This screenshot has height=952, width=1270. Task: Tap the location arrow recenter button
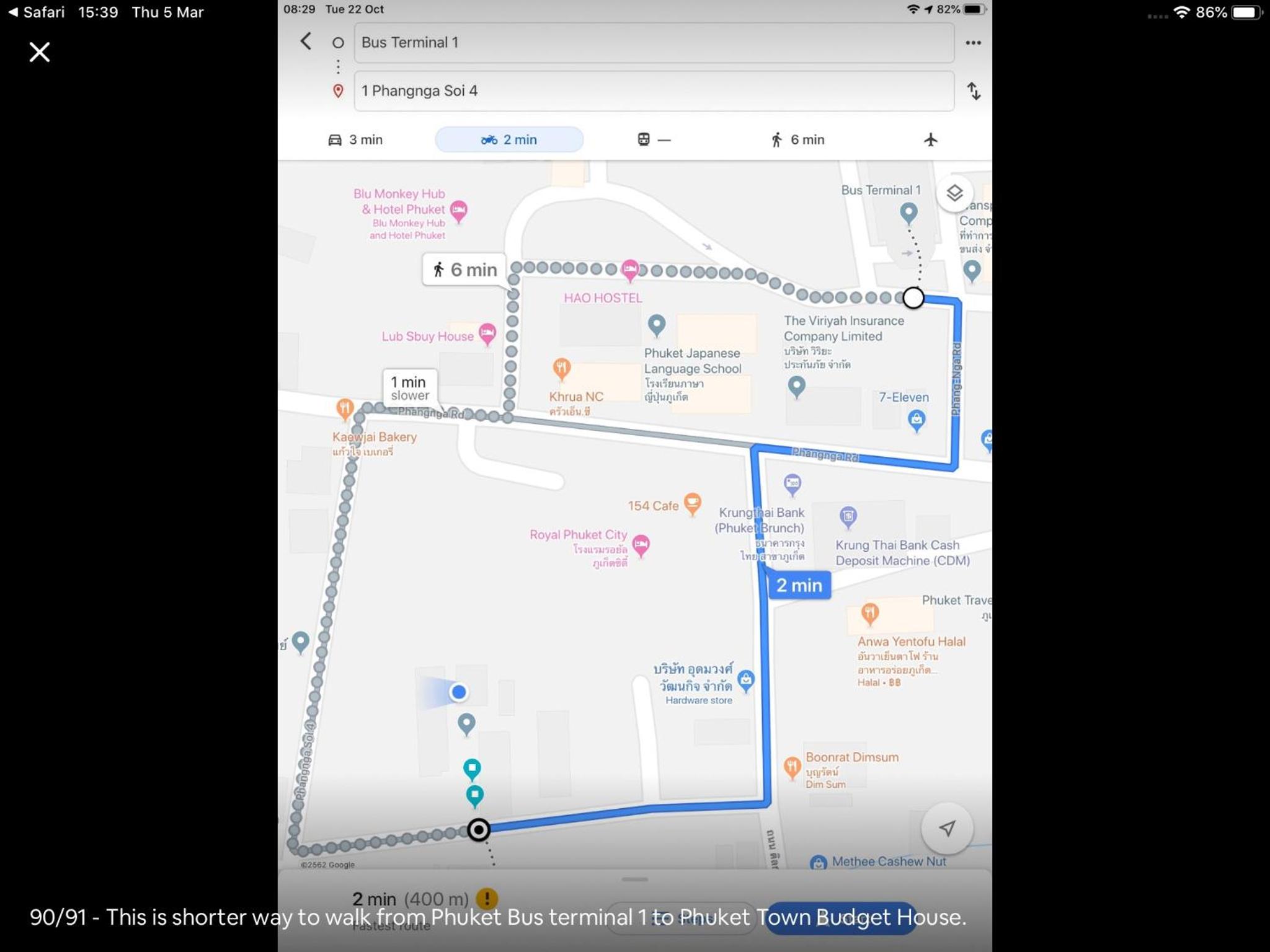click(947, 828)
